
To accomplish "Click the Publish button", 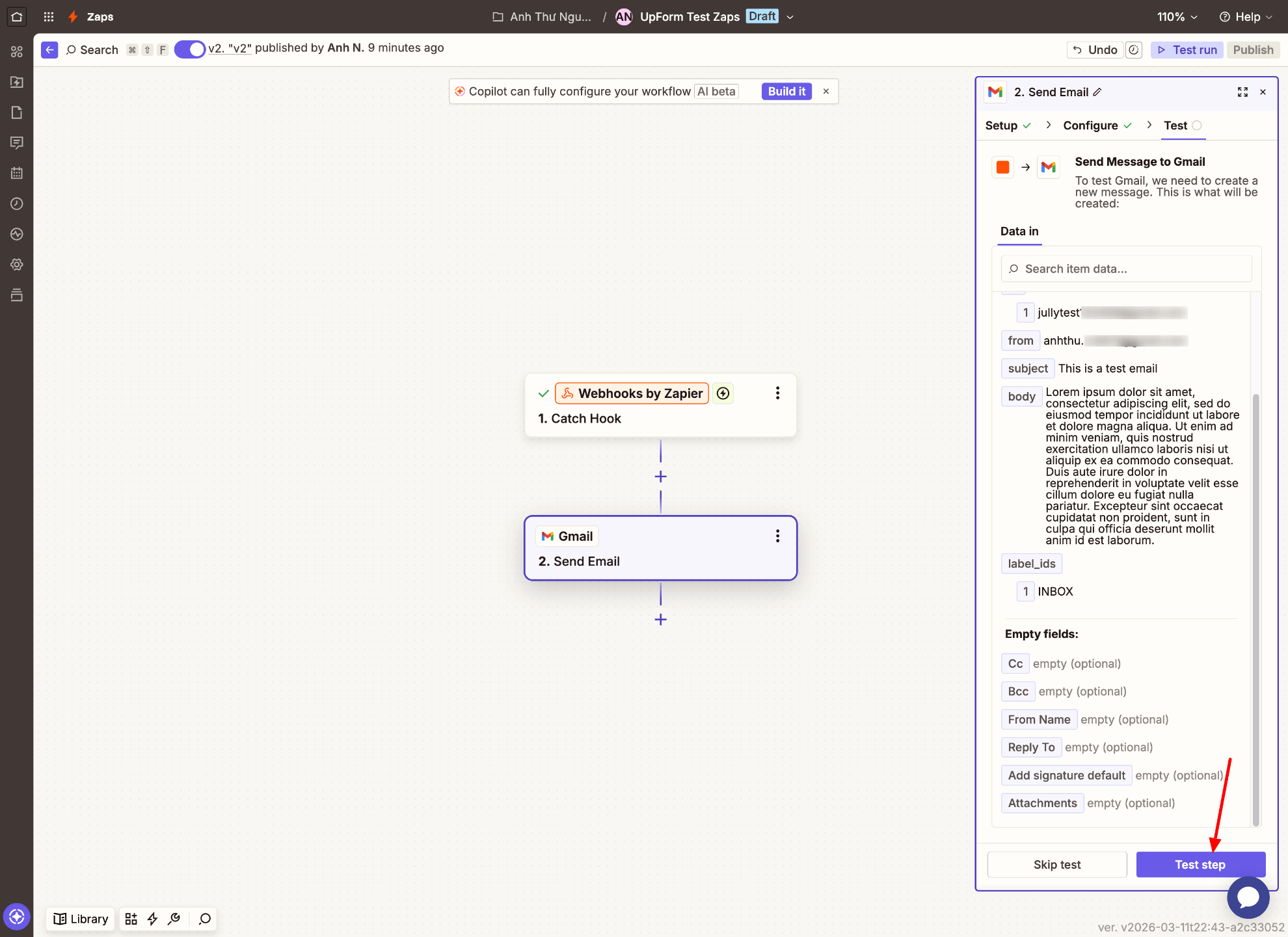I will [x=1253, y=50].
